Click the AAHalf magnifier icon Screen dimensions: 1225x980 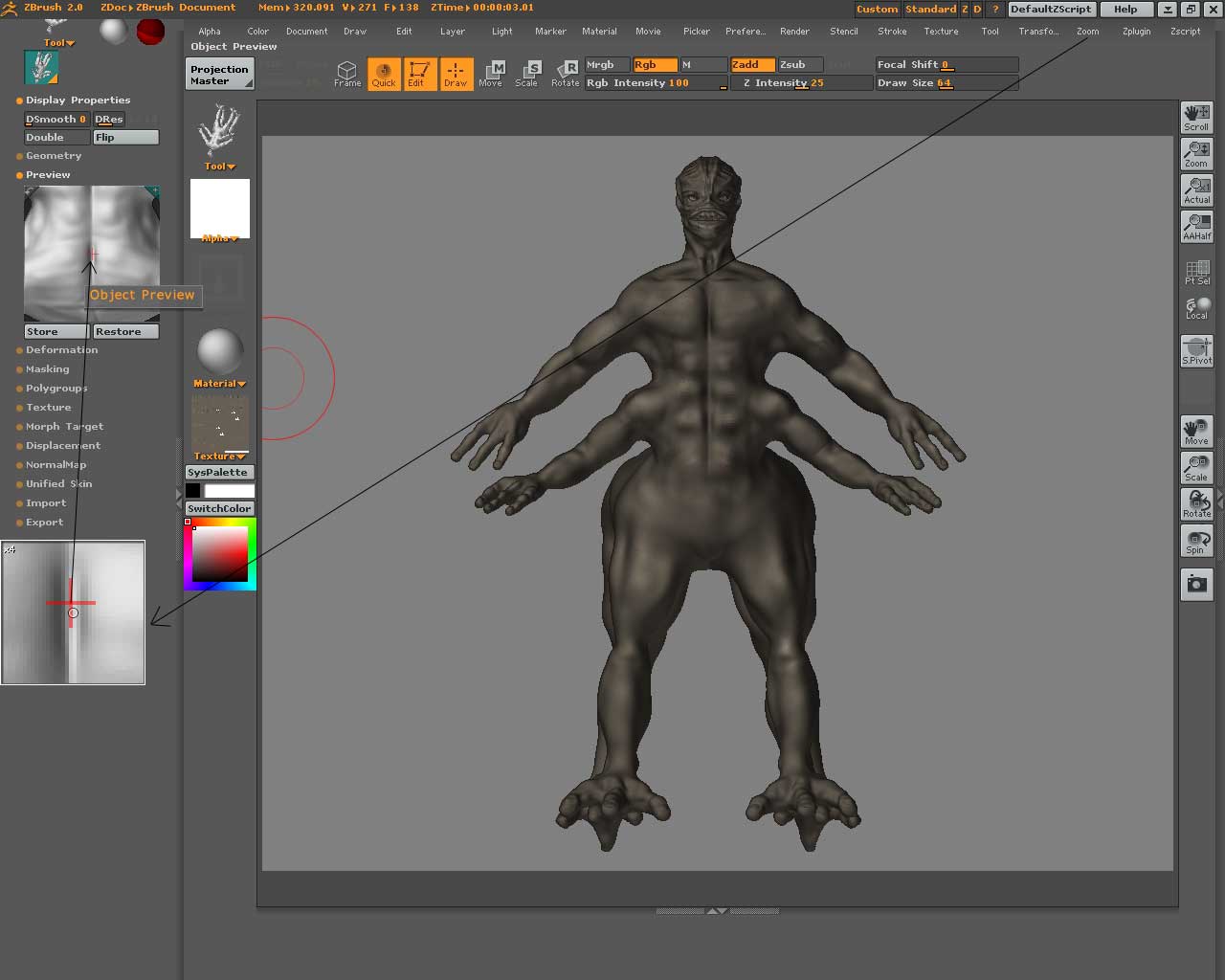[1196, 226]
